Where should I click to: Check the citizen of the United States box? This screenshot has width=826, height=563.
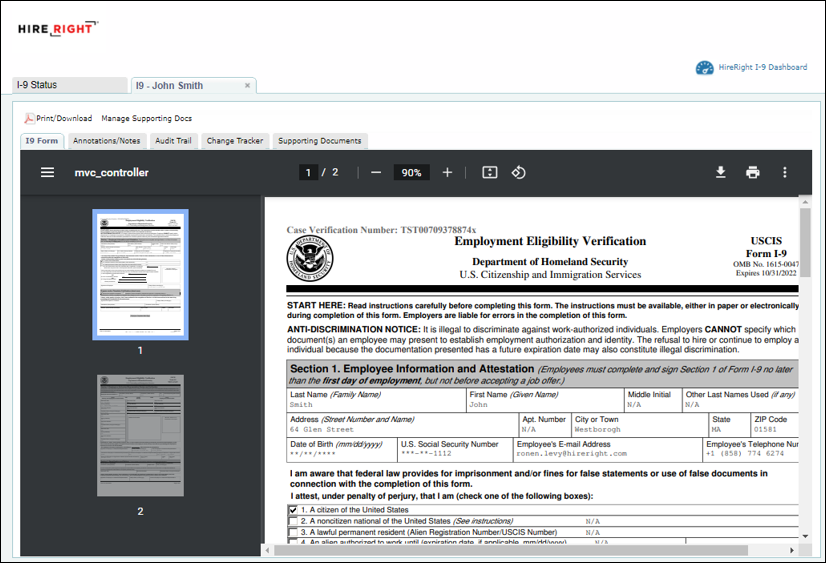[x=292, y=510]
